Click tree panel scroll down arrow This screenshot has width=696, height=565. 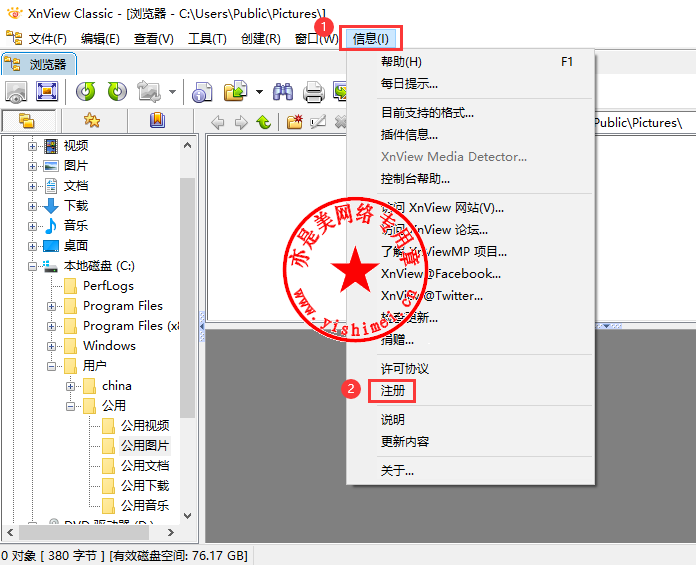(x=188, y=516)
